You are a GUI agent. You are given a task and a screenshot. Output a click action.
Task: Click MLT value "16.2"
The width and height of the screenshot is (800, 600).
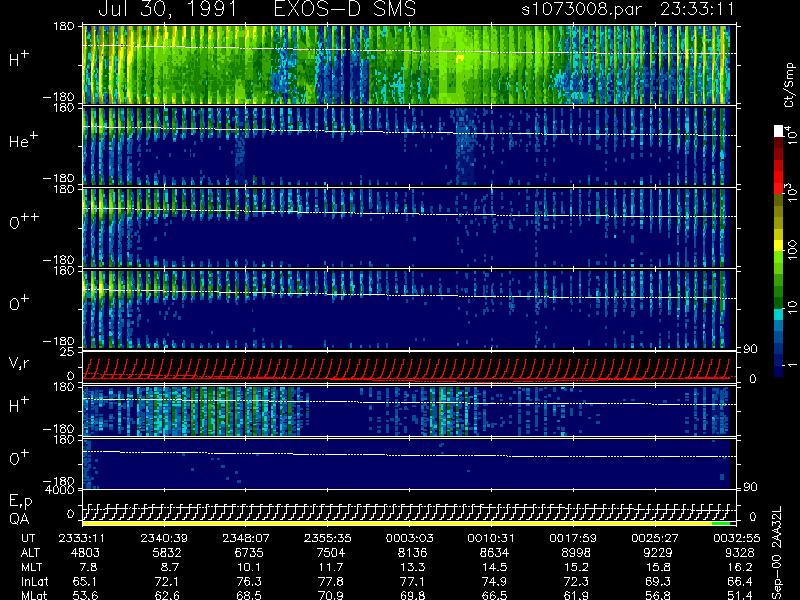click(740, 567)
